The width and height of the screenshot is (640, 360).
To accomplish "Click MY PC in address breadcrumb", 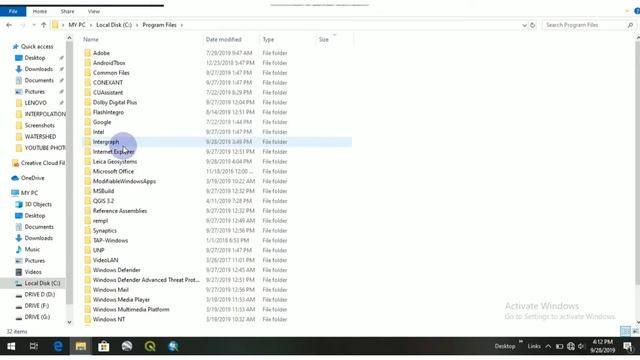I will point(77,25).
